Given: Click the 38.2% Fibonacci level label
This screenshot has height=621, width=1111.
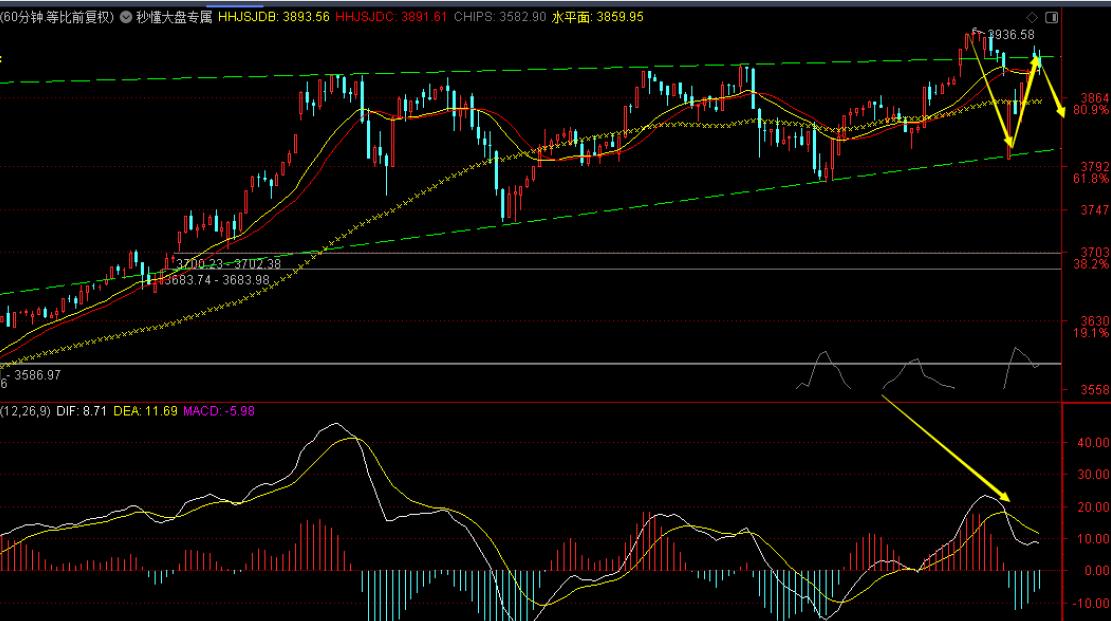Looking at the screenshot, I should click(x=1090, y=264).
